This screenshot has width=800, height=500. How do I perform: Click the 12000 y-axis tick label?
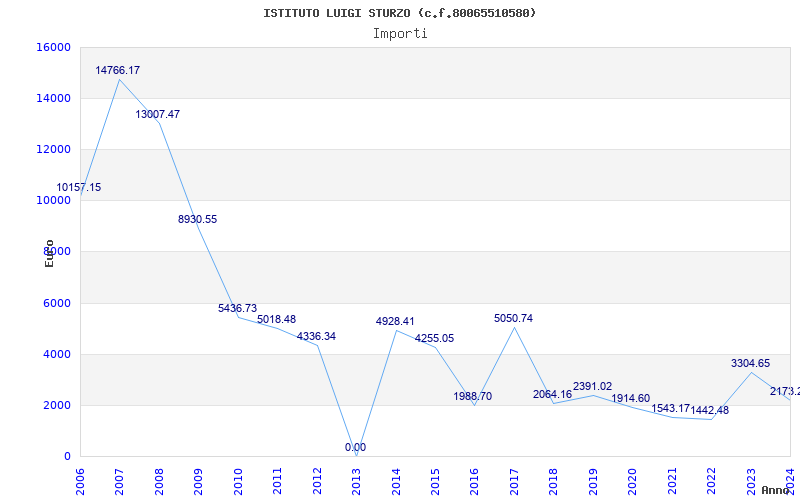point(54,149)
